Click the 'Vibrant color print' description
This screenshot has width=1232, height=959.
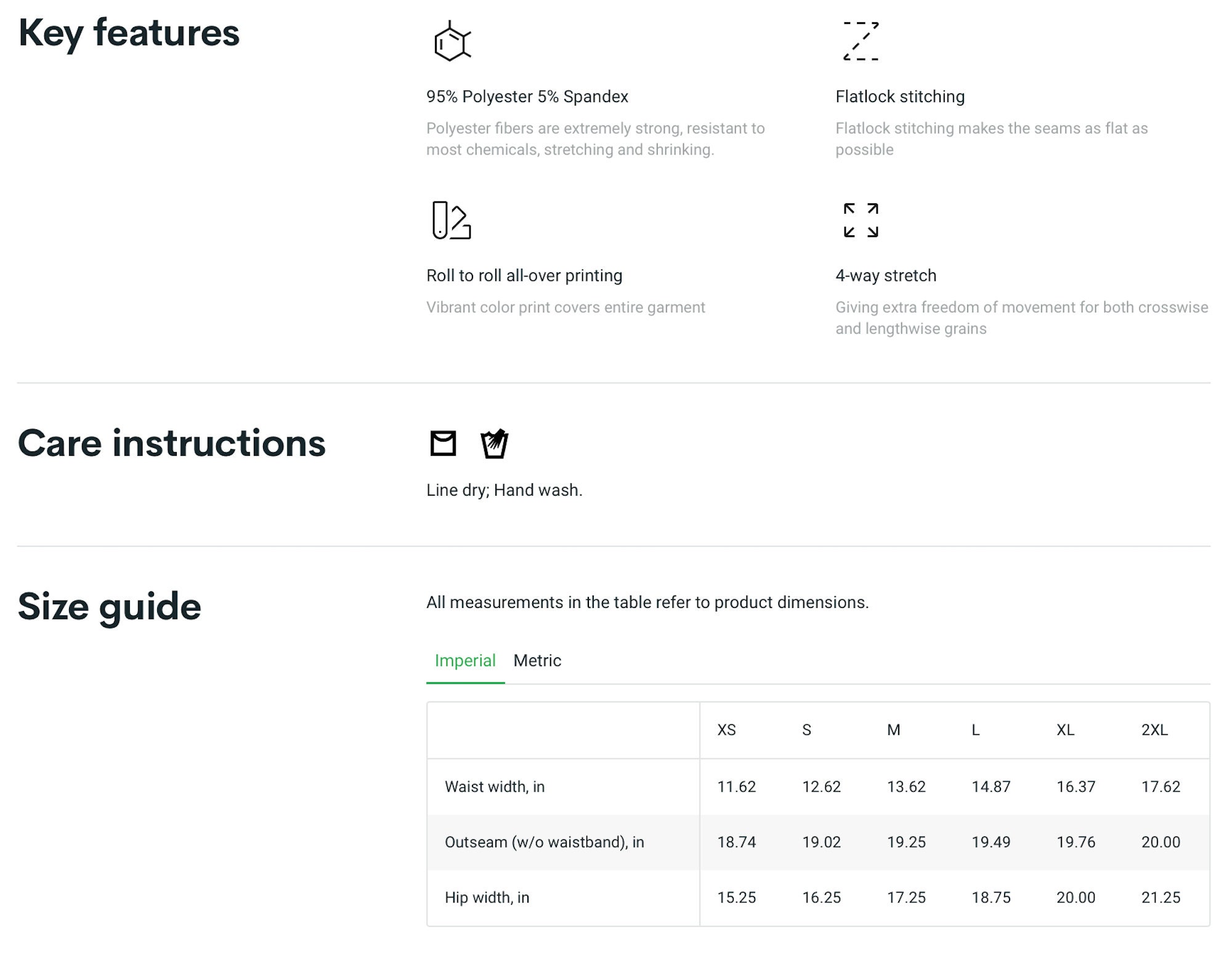point(565,307)
